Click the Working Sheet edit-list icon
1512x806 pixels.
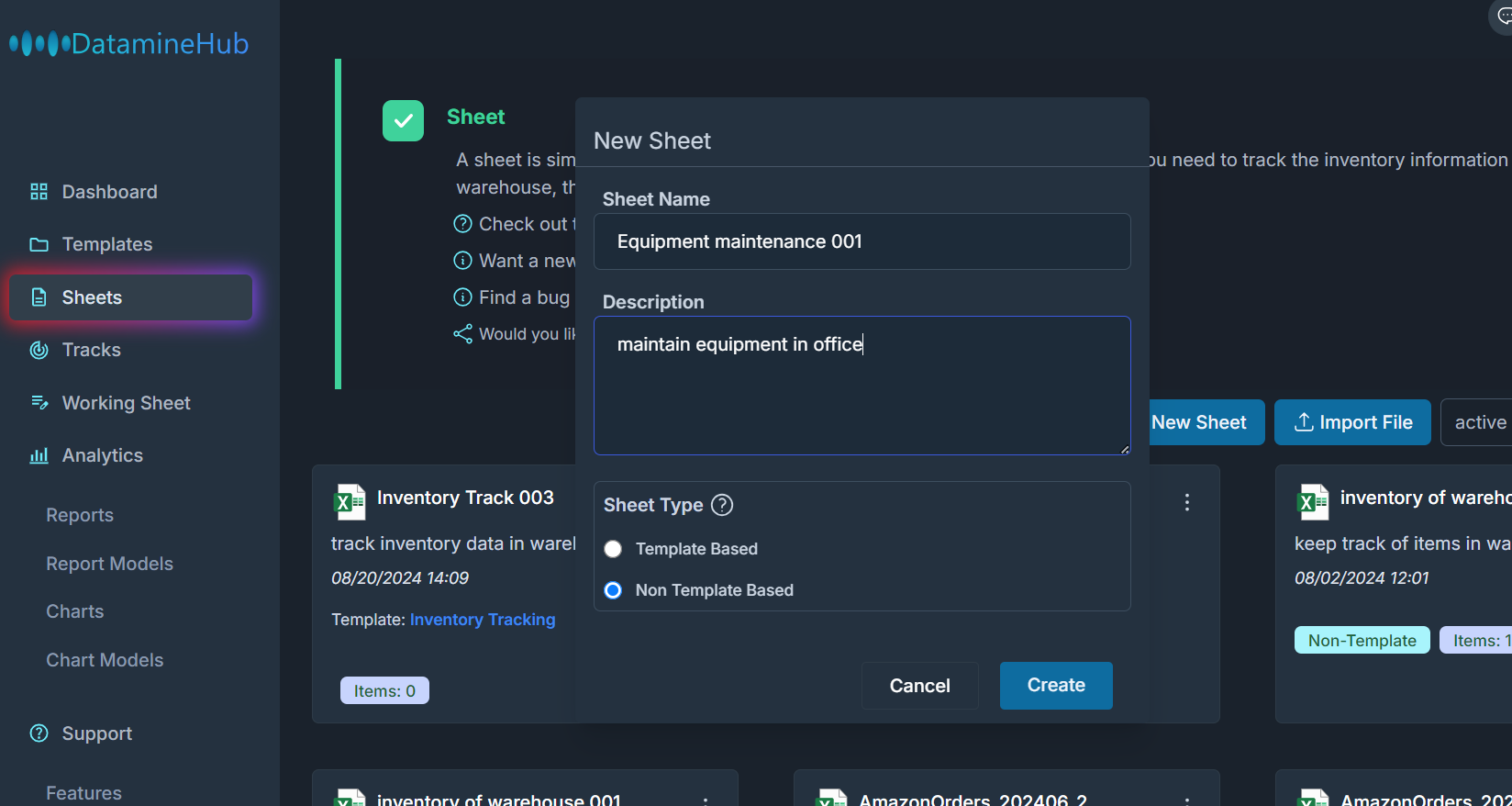coord(39,403)
